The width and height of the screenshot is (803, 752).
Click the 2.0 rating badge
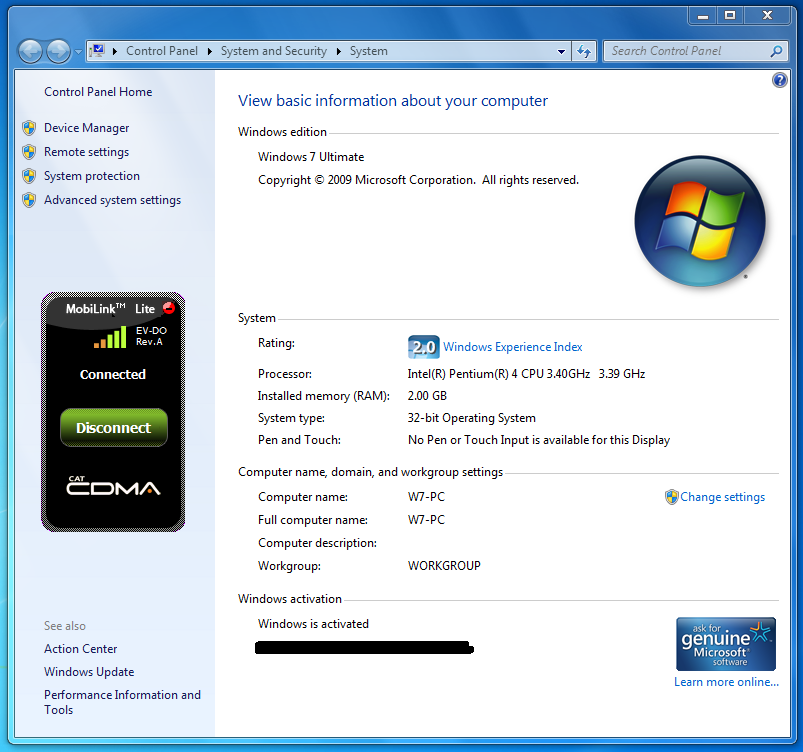424,347
